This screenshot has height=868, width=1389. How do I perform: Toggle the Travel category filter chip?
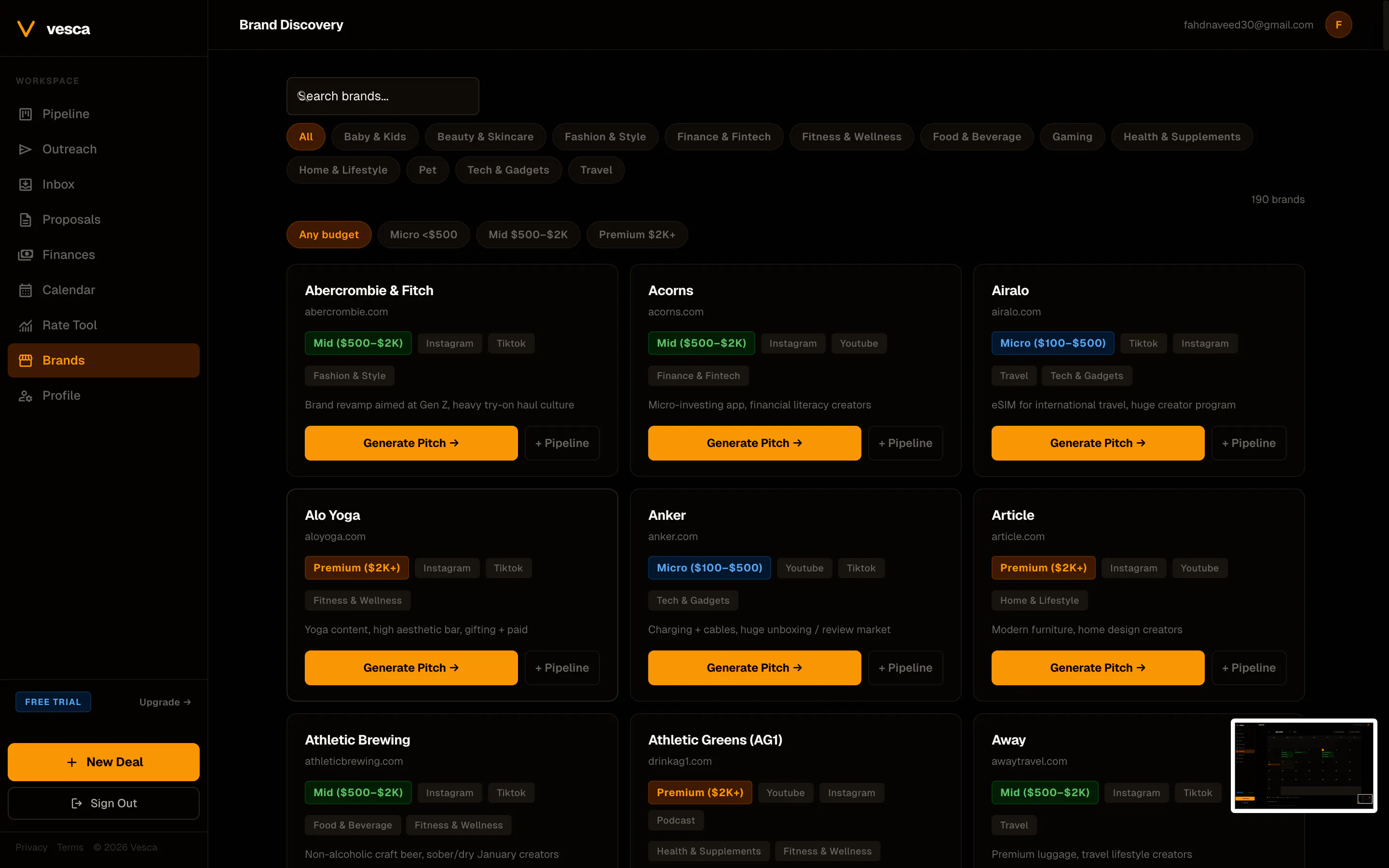tap(596, 170)
